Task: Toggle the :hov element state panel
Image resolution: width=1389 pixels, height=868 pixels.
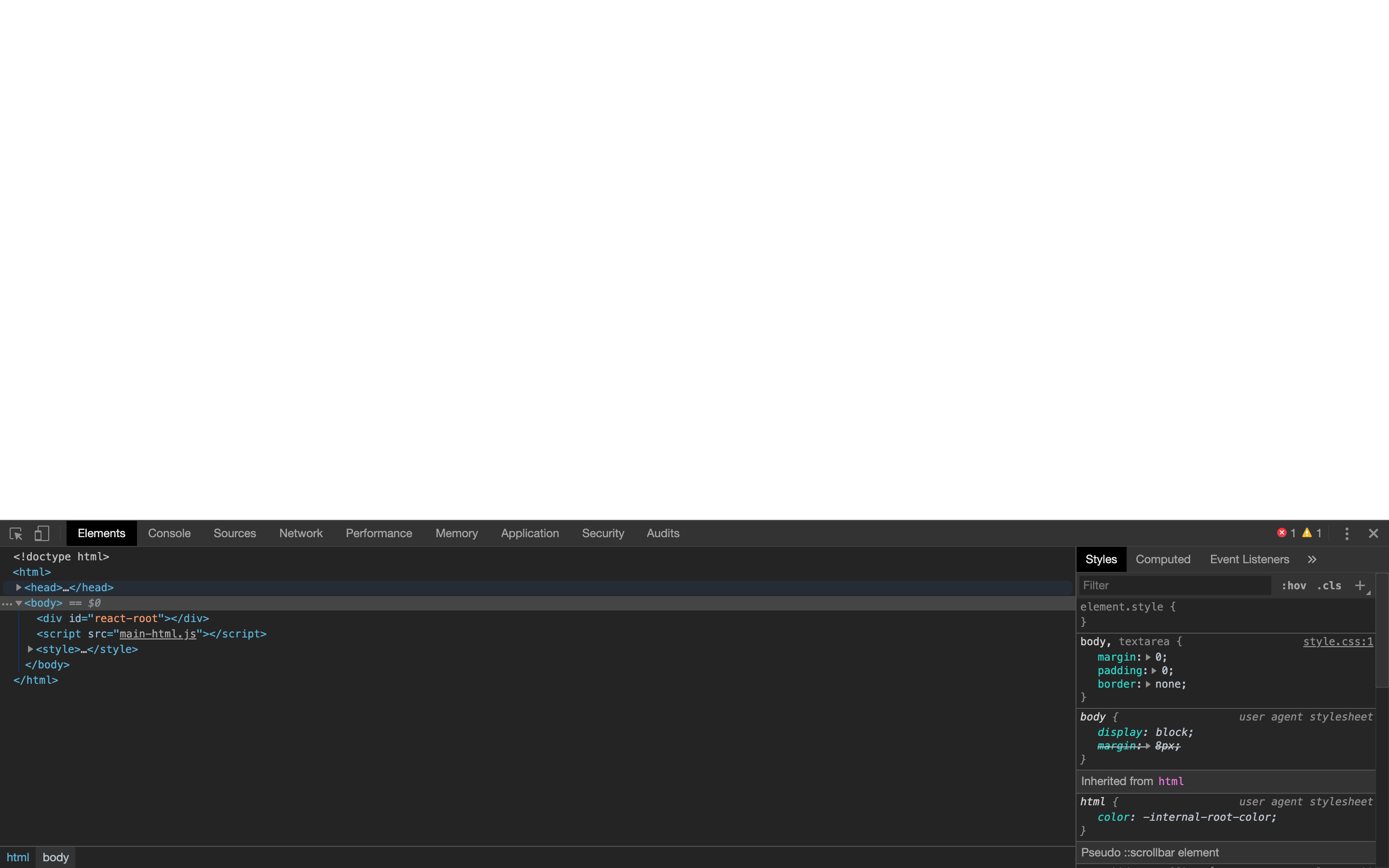Action: tap(1294, 585)
